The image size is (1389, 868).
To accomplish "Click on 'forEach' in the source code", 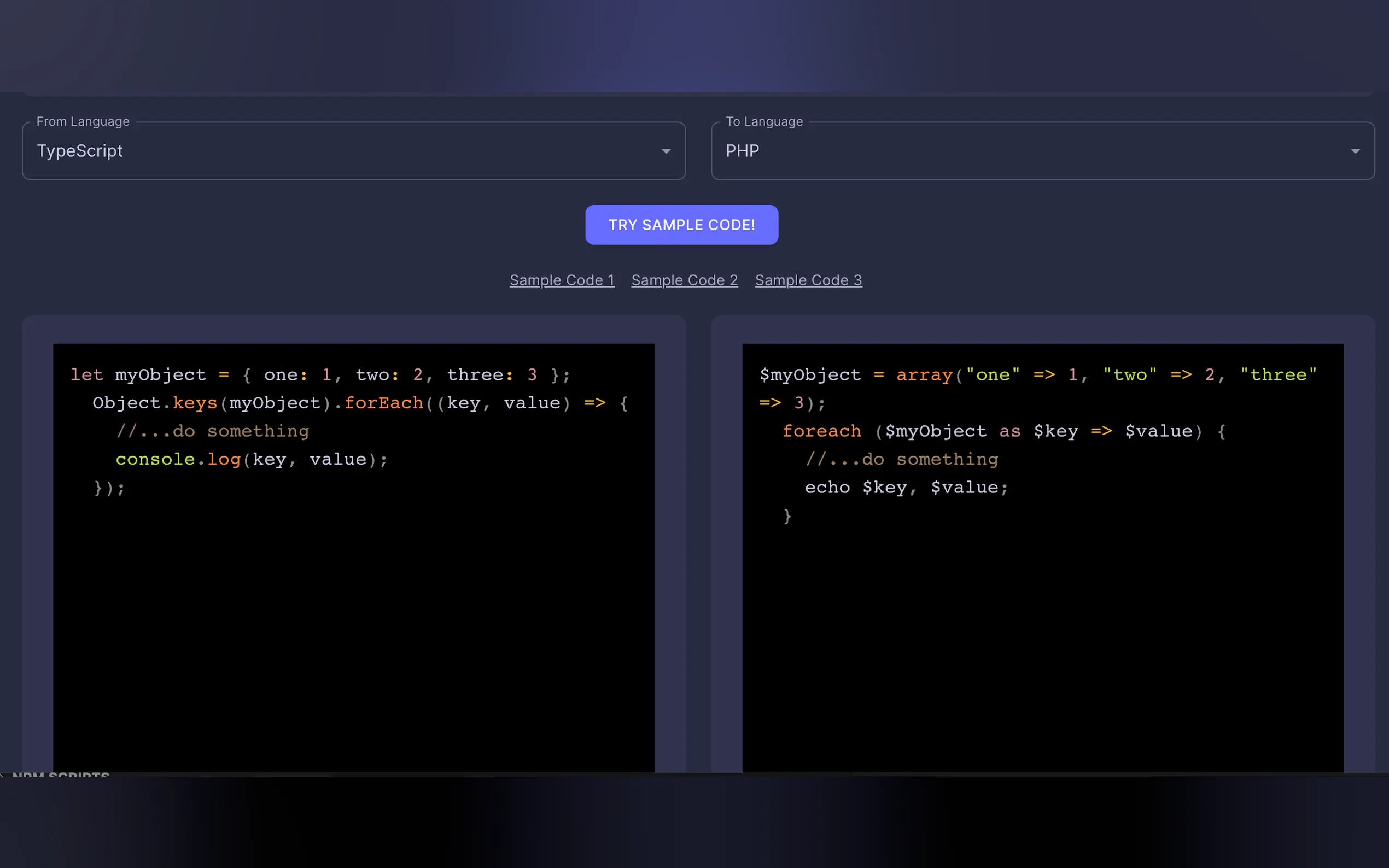I will (x=383, y=403).
